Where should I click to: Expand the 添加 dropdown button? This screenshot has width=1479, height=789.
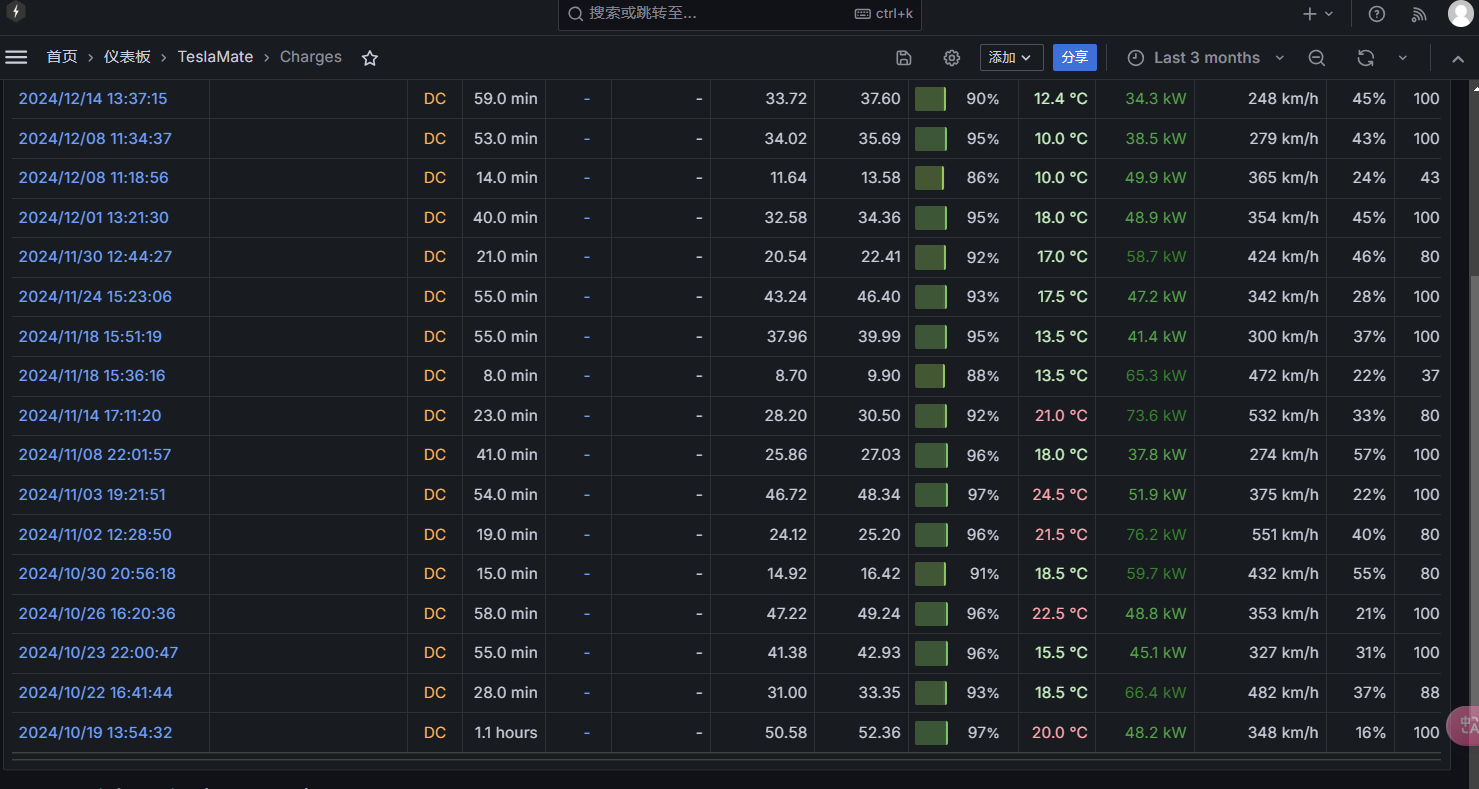1011,58
